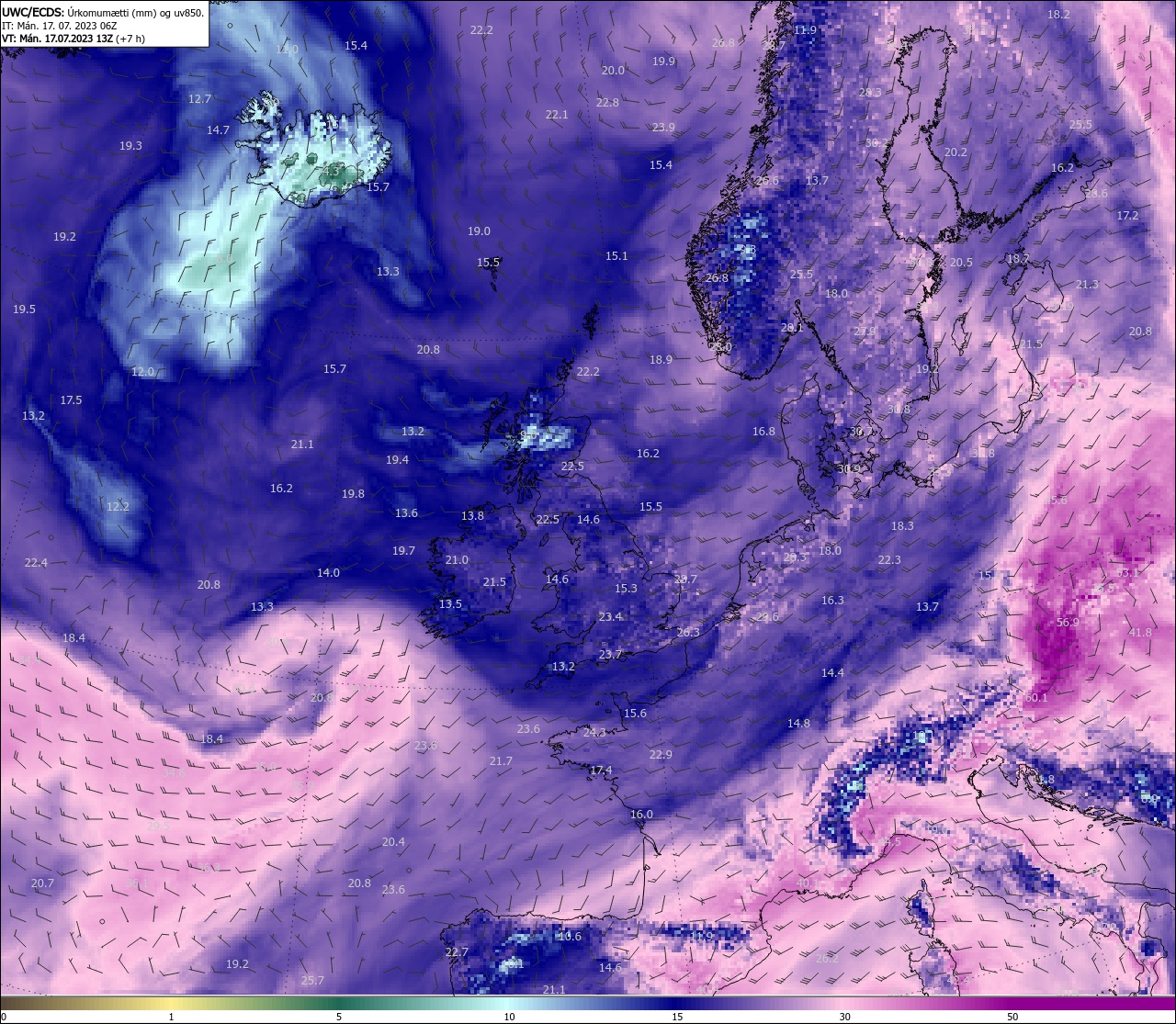Click the 21.0 value over Ireland

[457, 560]
